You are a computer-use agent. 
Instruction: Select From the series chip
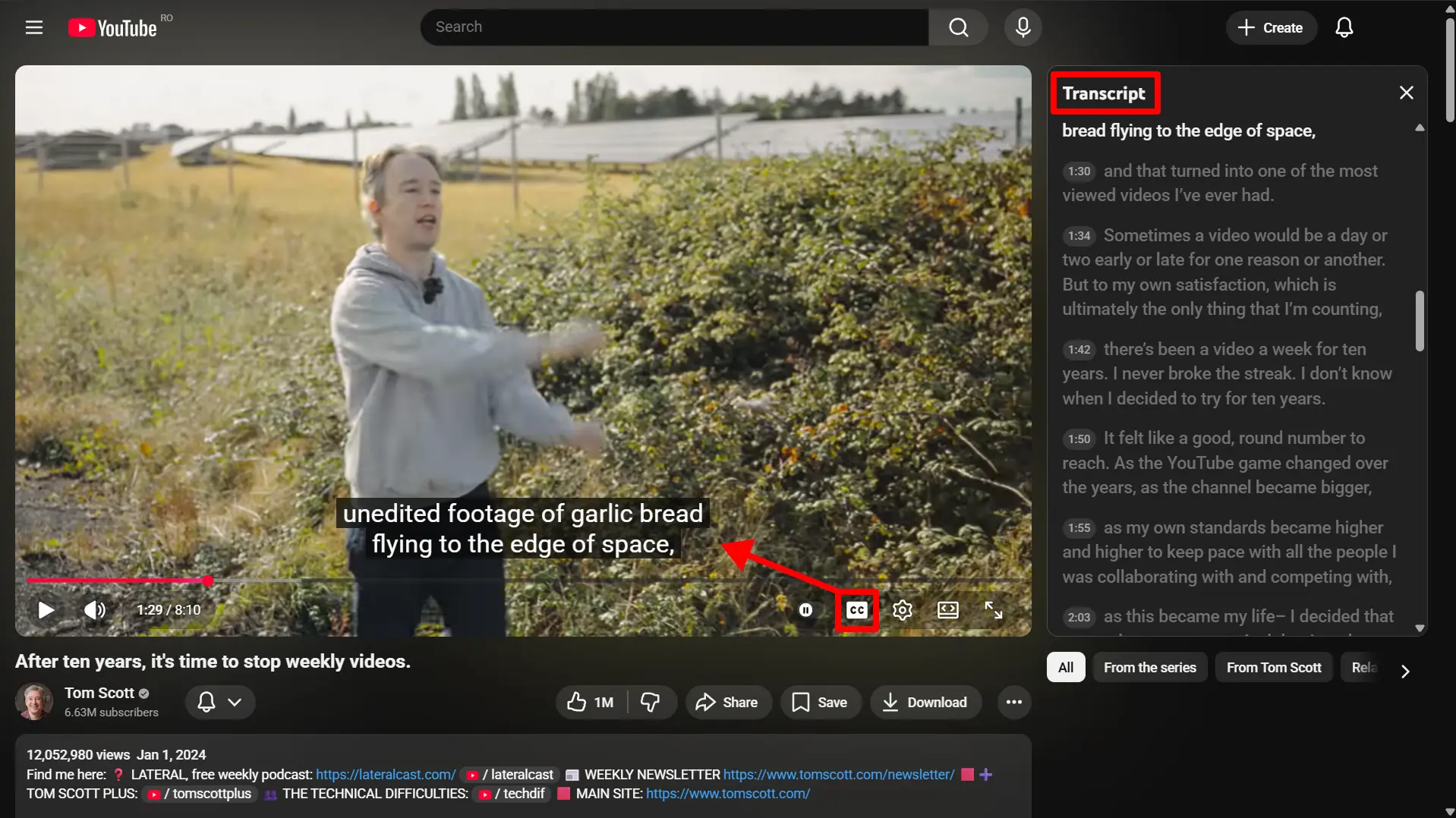pyautogui.click(x=1149, y=668)
